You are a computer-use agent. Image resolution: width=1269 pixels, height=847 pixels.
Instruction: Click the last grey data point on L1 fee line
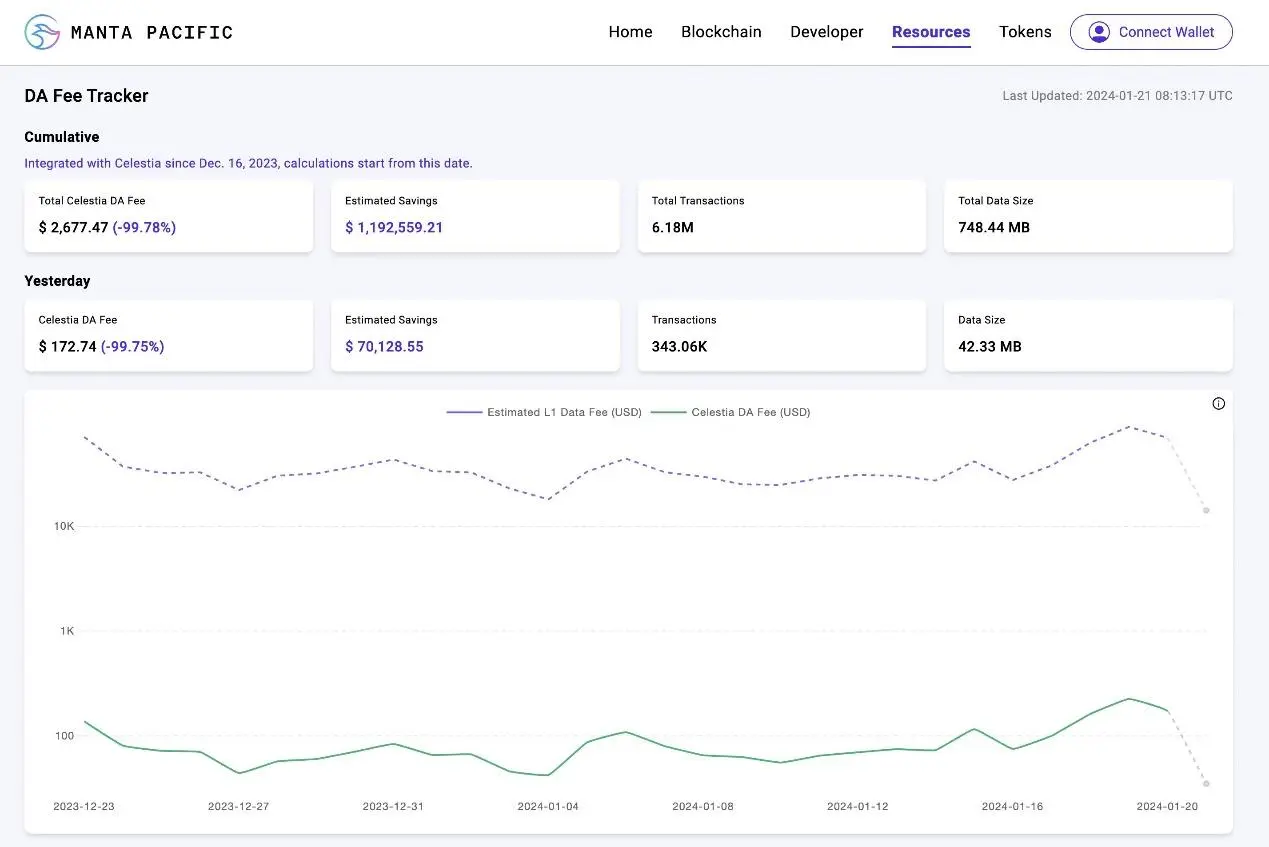click(1206, 511)
